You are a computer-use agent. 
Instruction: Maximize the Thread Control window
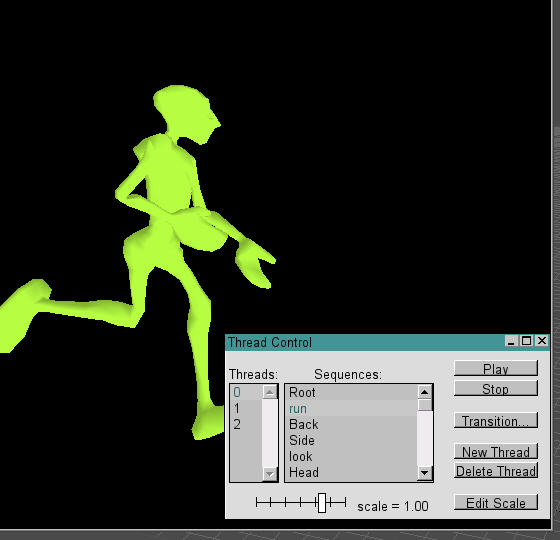tap(526, 341)
